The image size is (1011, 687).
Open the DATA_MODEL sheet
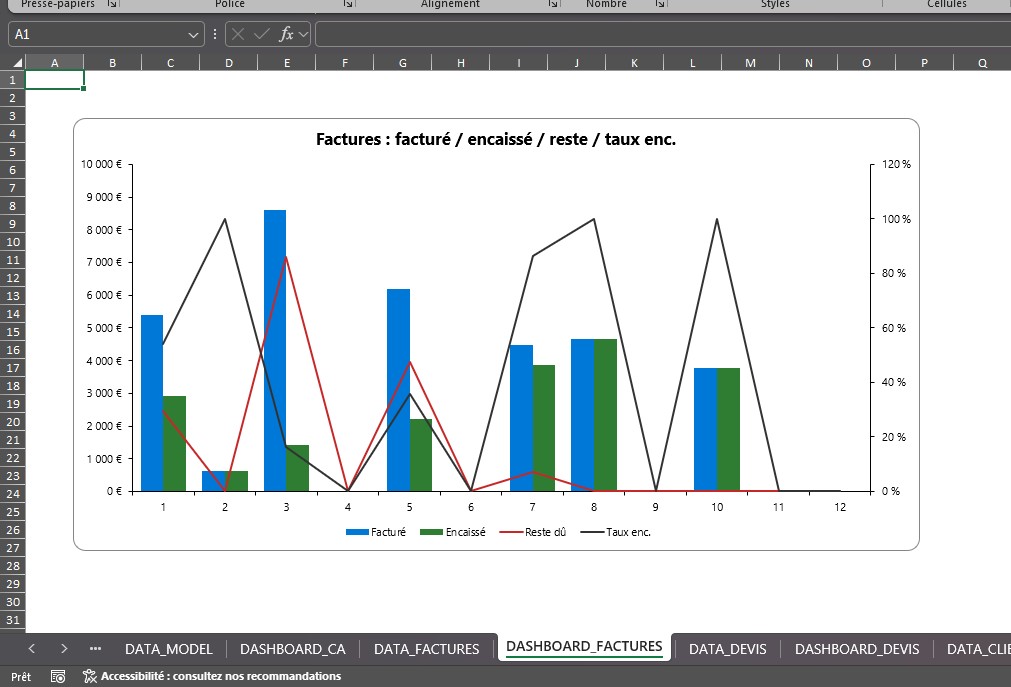pyautogui.click(x=168, y=648)
